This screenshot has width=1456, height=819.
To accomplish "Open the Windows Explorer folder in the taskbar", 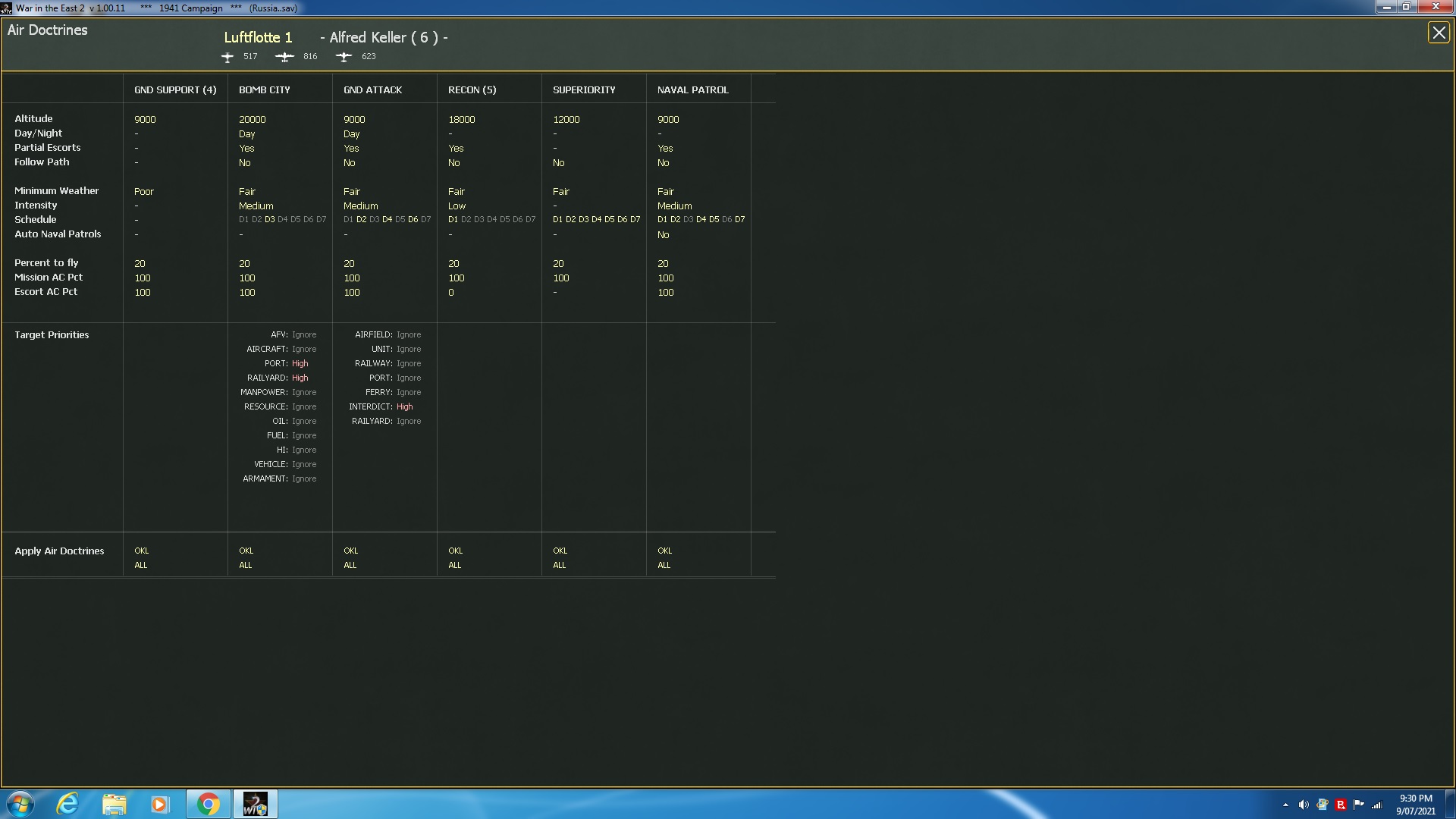I will (x=114, y=804).
